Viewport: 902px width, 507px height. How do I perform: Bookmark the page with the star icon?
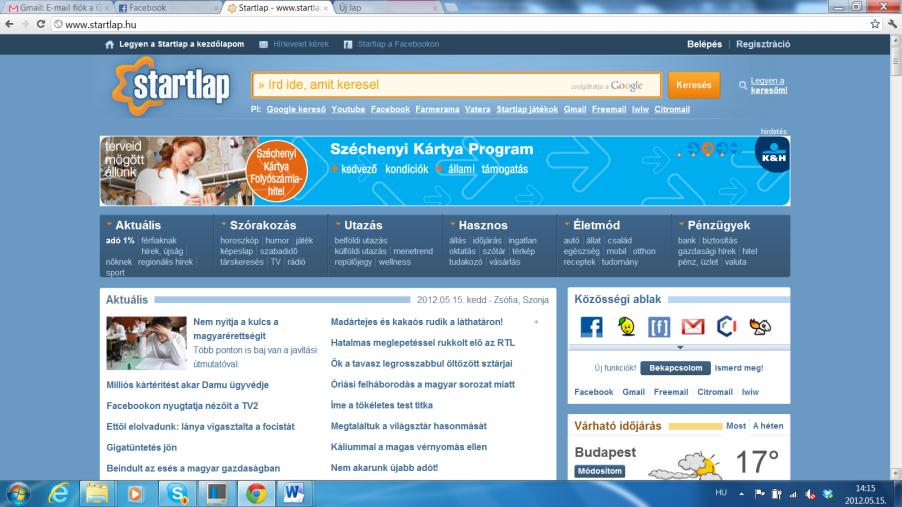[875, 24]
